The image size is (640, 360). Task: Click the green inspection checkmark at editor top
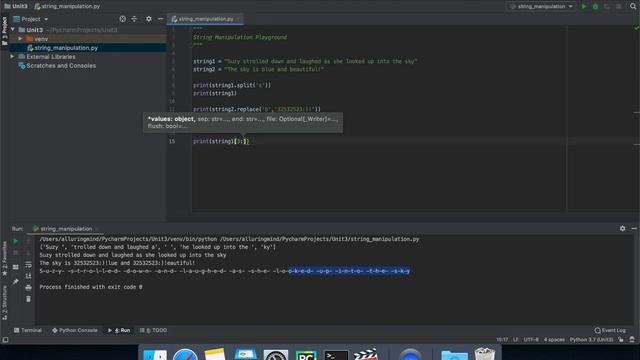tap(636, 28)
